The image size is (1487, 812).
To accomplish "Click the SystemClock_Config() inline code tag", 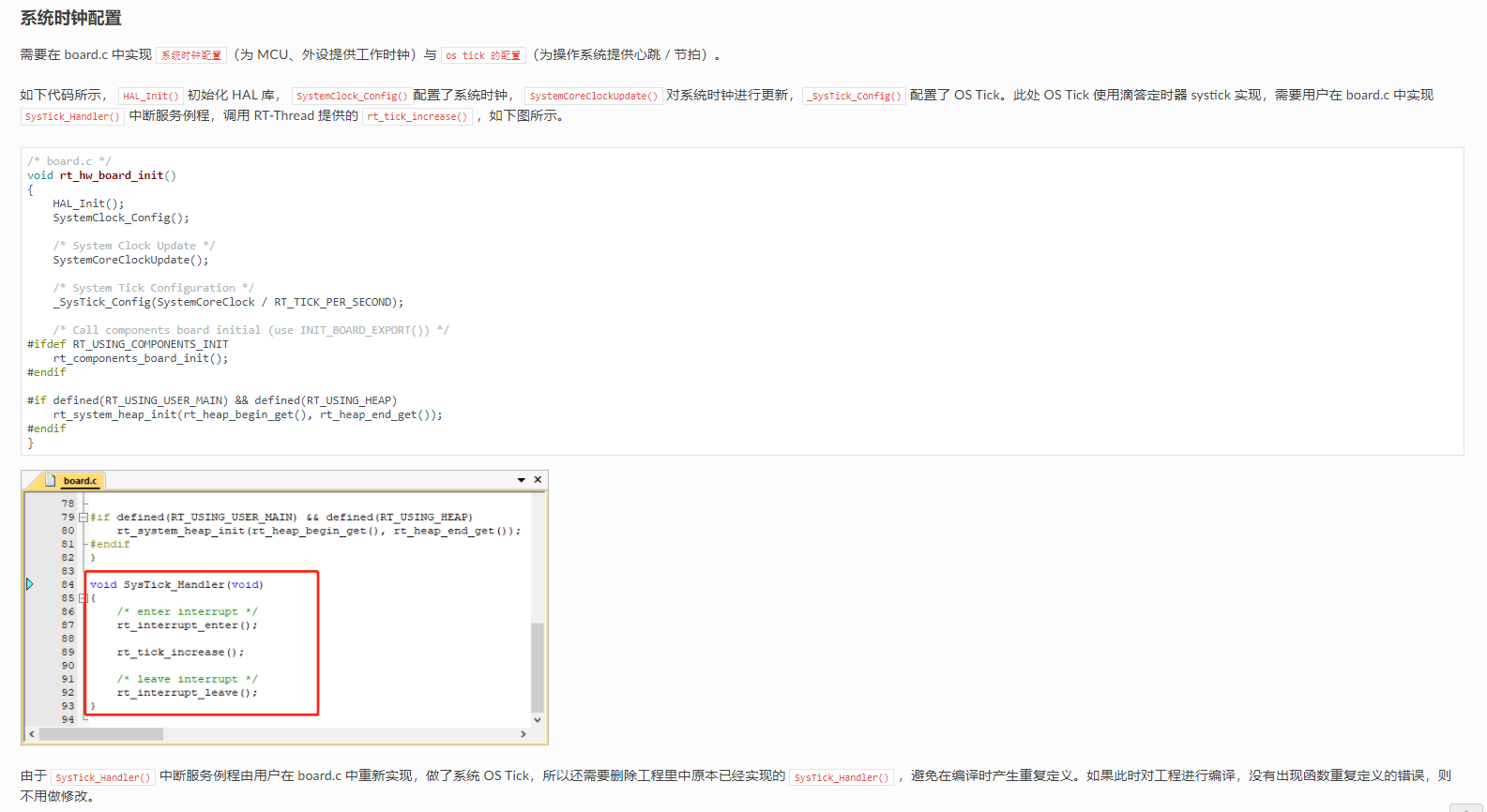I will click(351, 96).
